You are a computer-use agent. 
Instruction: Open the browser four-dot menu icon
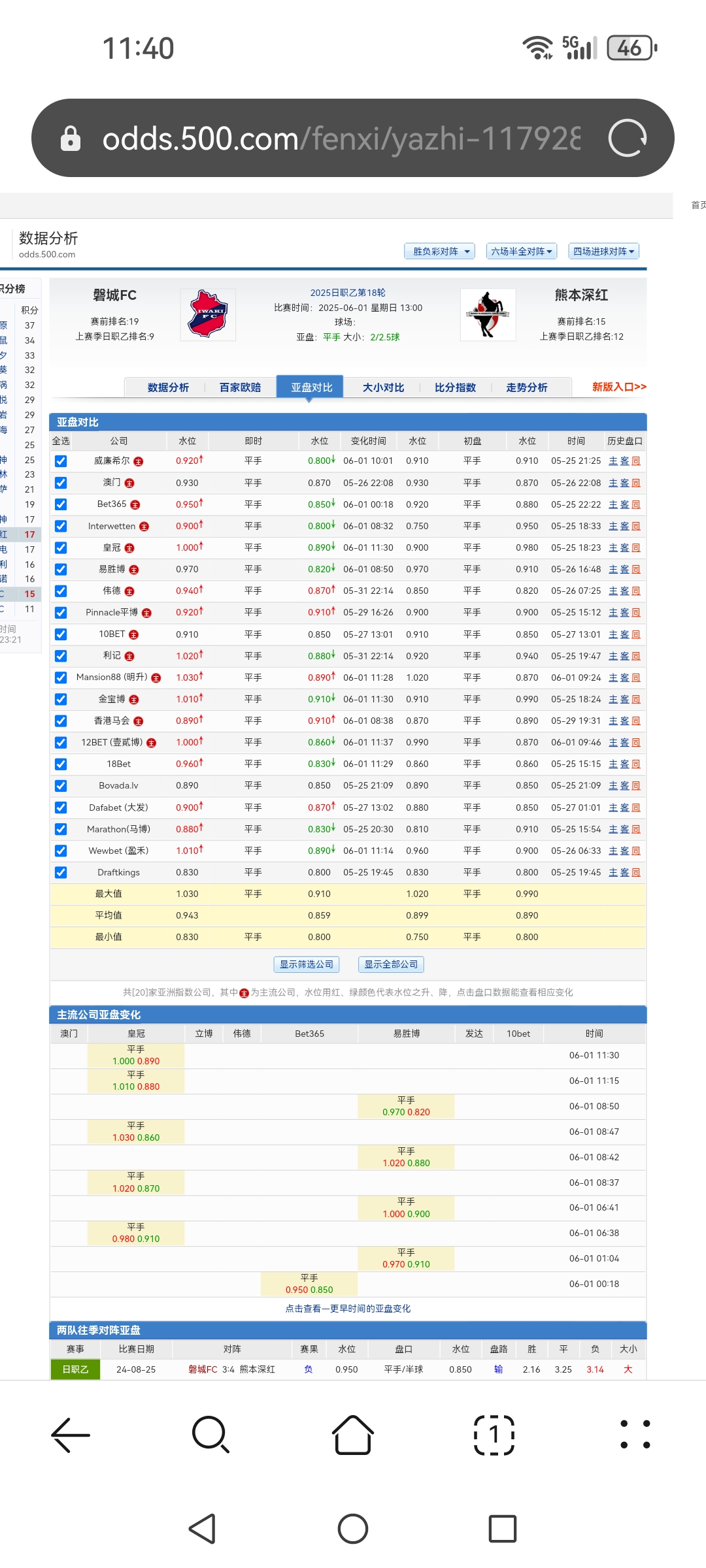(635, 1435)
